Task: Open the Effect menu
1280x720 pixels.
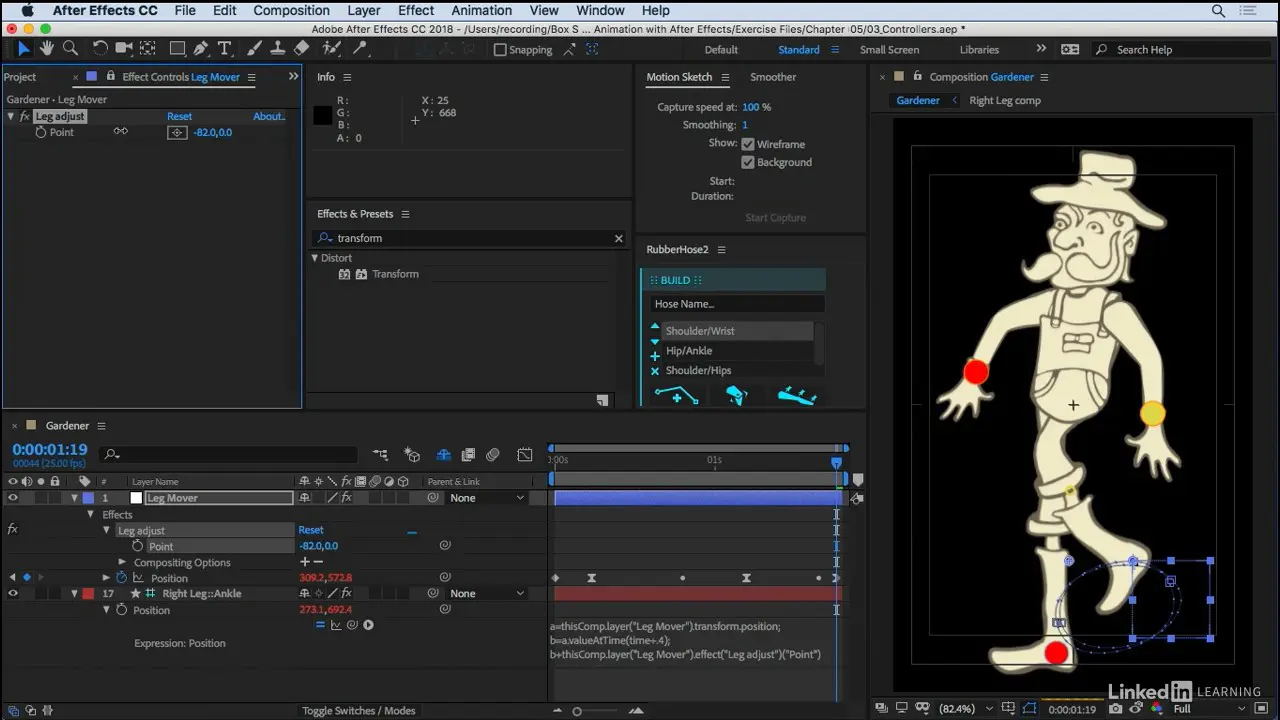Action: click(416, 10)
